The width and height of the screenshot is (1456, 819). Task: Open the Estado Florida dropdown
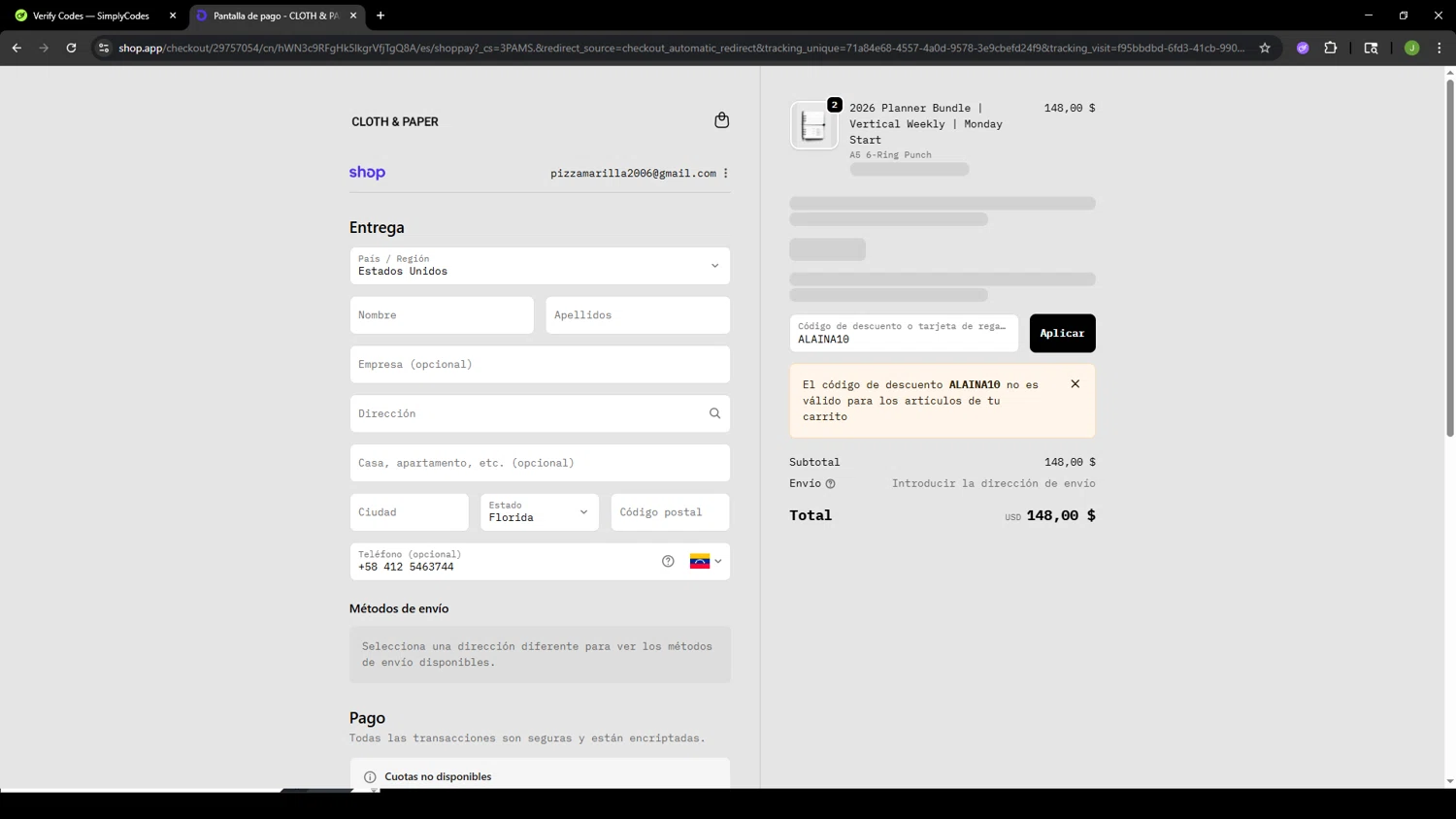coord(540,512)
